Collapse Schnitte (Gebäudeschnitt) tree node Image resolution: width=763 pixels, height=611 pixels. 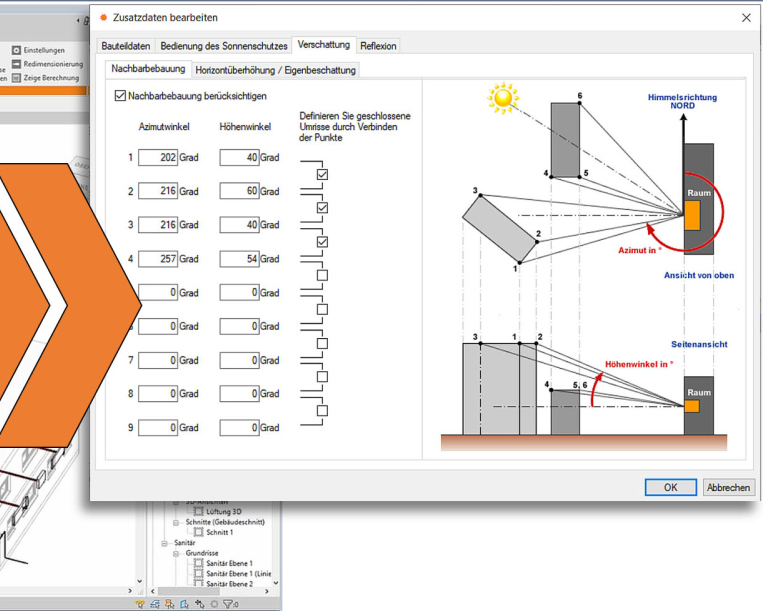(176, 522)
